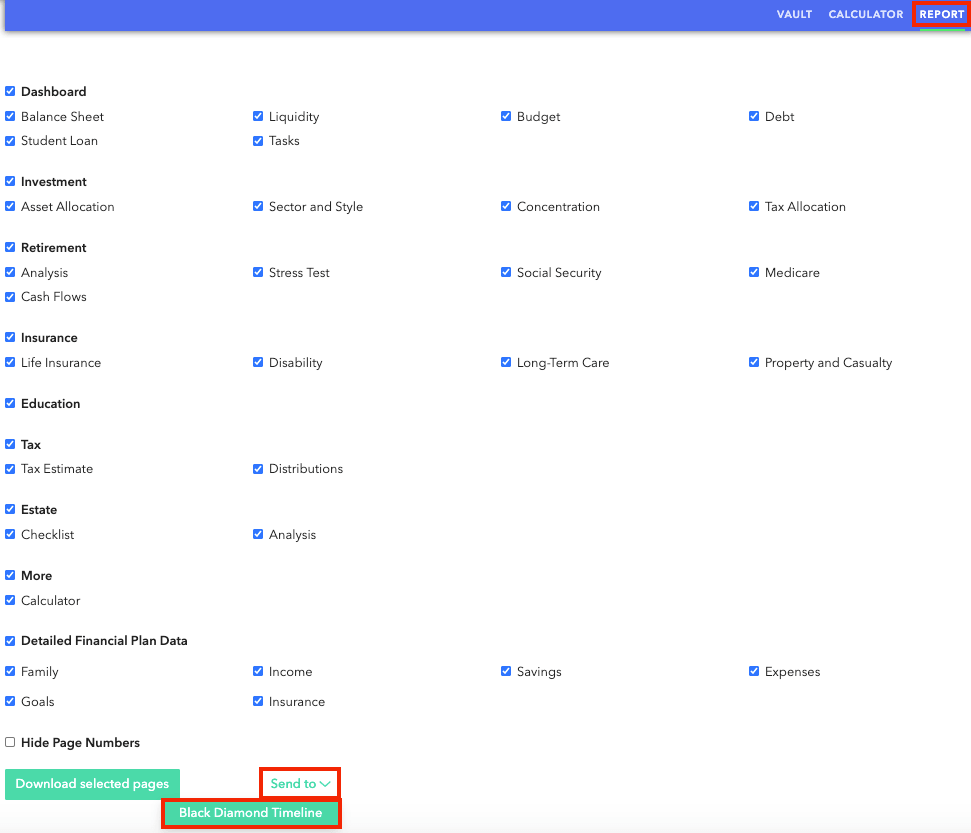Viewport: 971px width, 833px height.
Task: Toggle Life Insurance checkbox
Action: click(10, 362)
